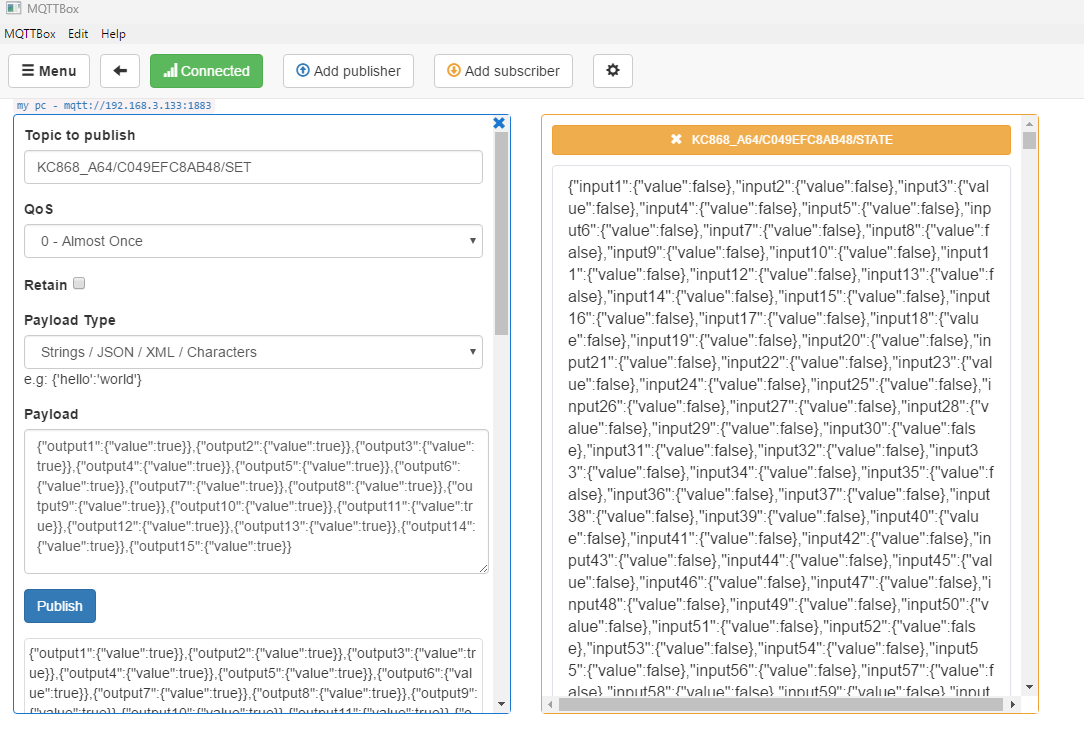Click the Topic to publish input field
The width and height of the screenshot is (1084, 745).
(x=253, y=167)
